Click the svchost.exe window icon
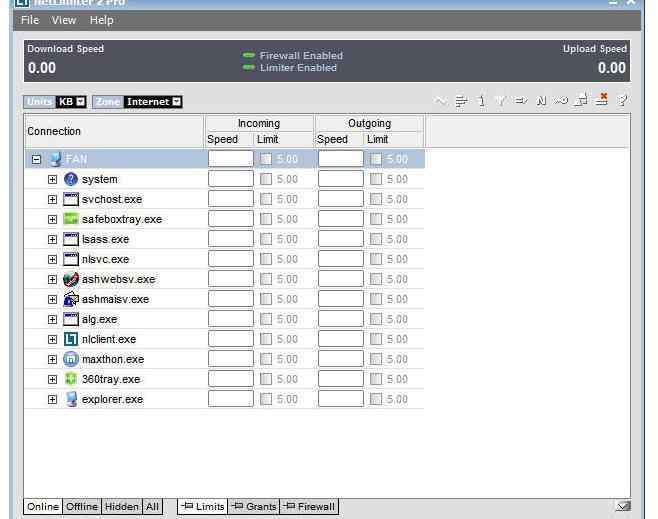This screenshot has width=658, height=519. (71, 199)
